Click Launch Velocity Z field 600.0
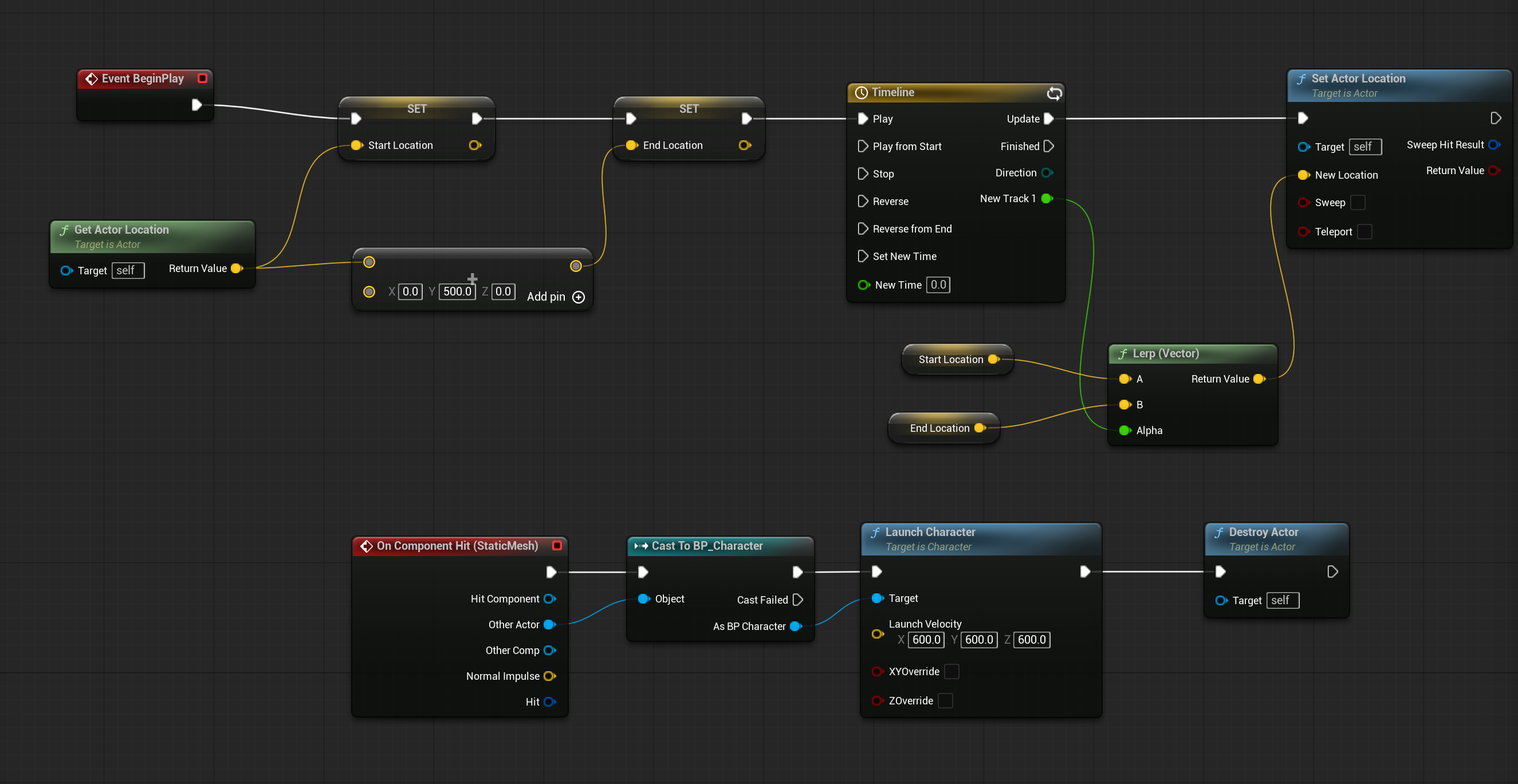This screenshot has width=1518, height=784. (1032, 640)
